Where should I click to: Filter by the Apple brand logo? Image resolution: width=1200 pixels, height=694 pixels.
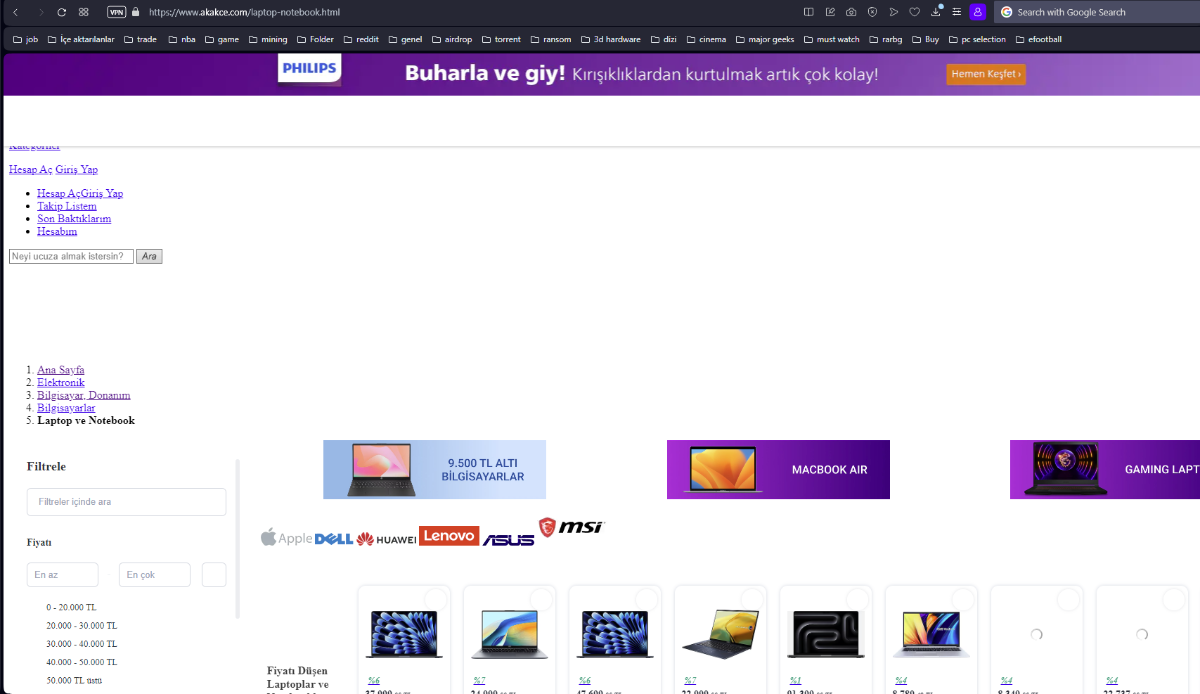pos(287,538)
